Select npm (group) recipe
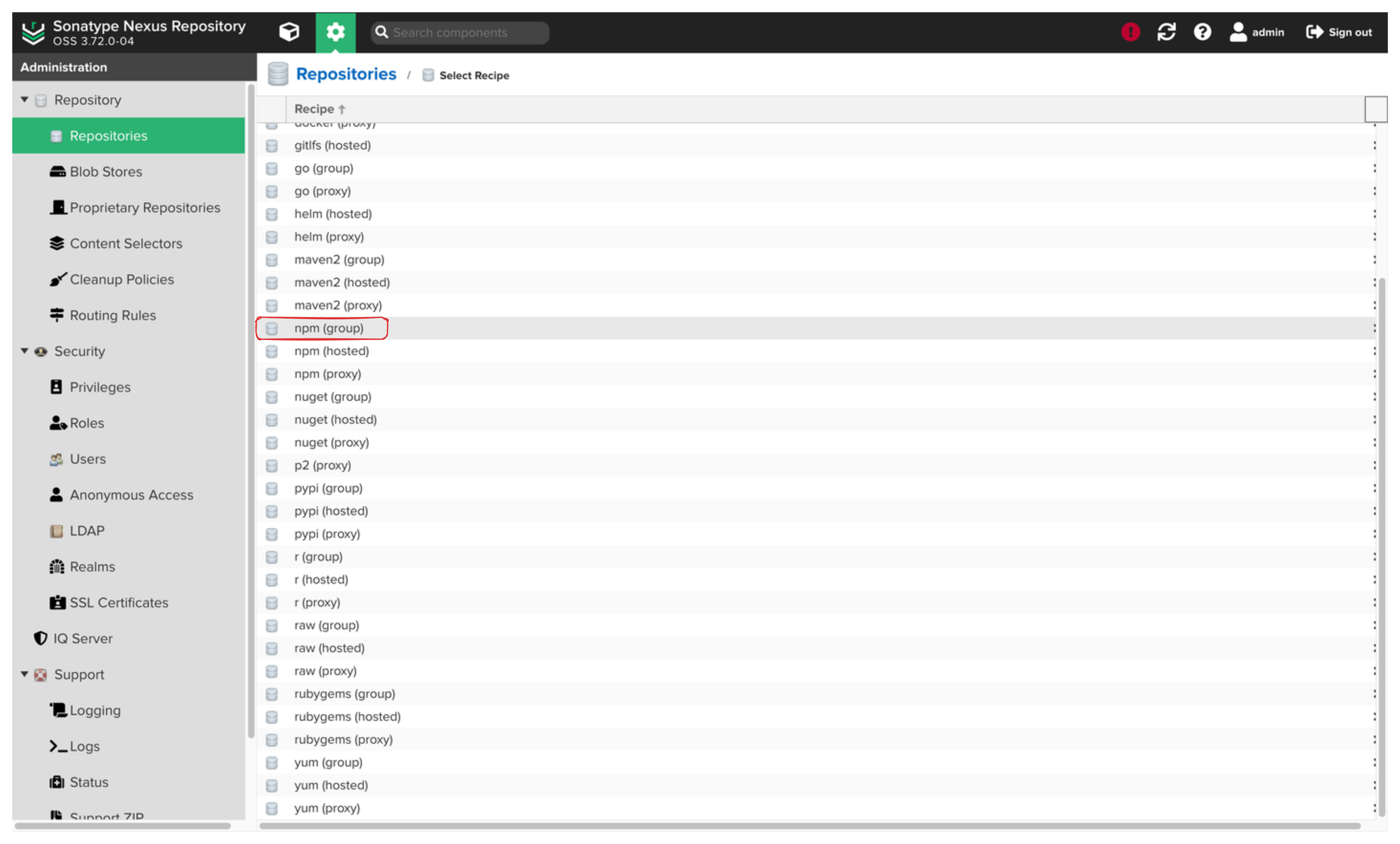Screen dimensions: 1400x844 click(329, 328)
